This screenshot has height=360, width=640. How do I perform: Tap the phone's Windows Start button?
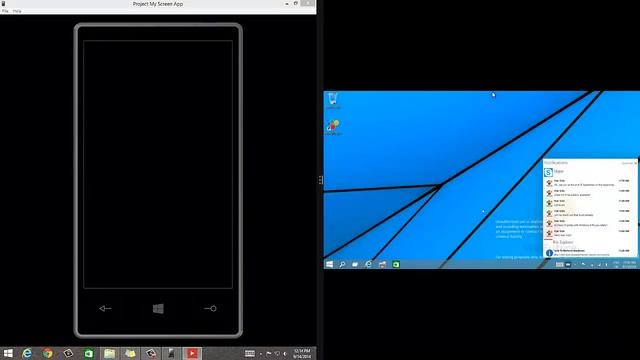pos(158,309)
